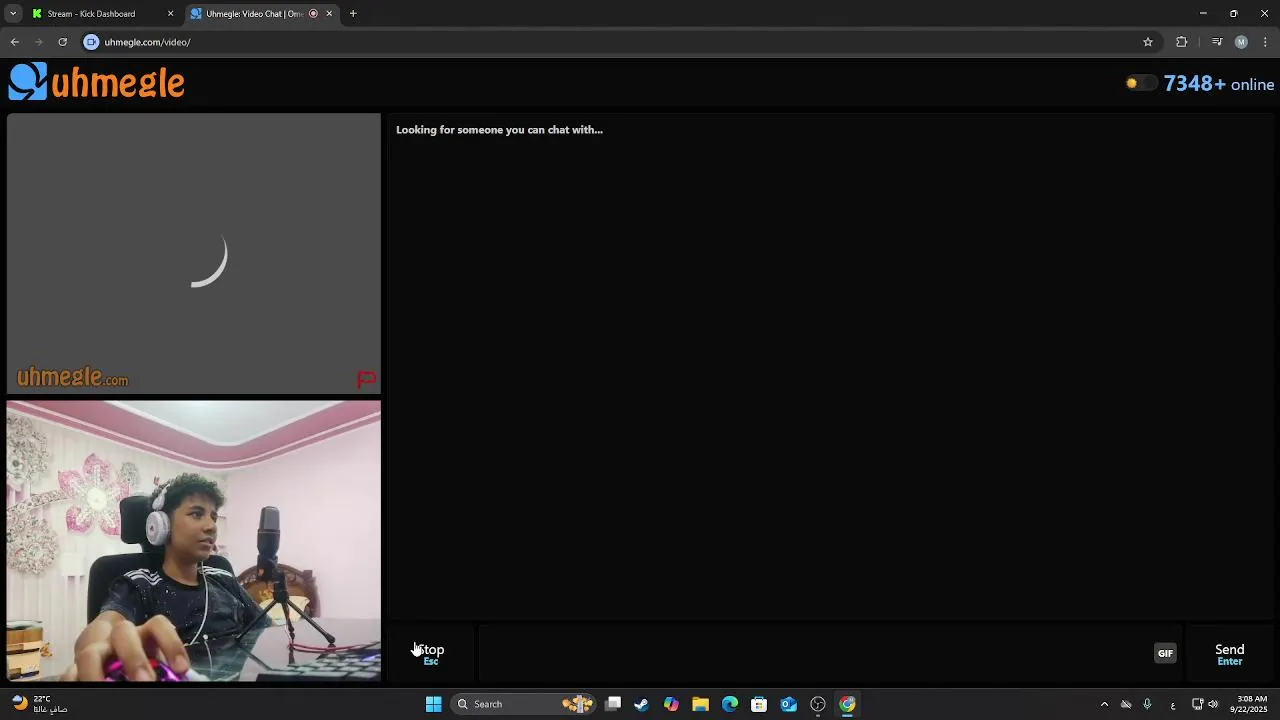Click the Chrome taskbar icon
This screenshot has height=720, width=1280.
pos(847,704)
